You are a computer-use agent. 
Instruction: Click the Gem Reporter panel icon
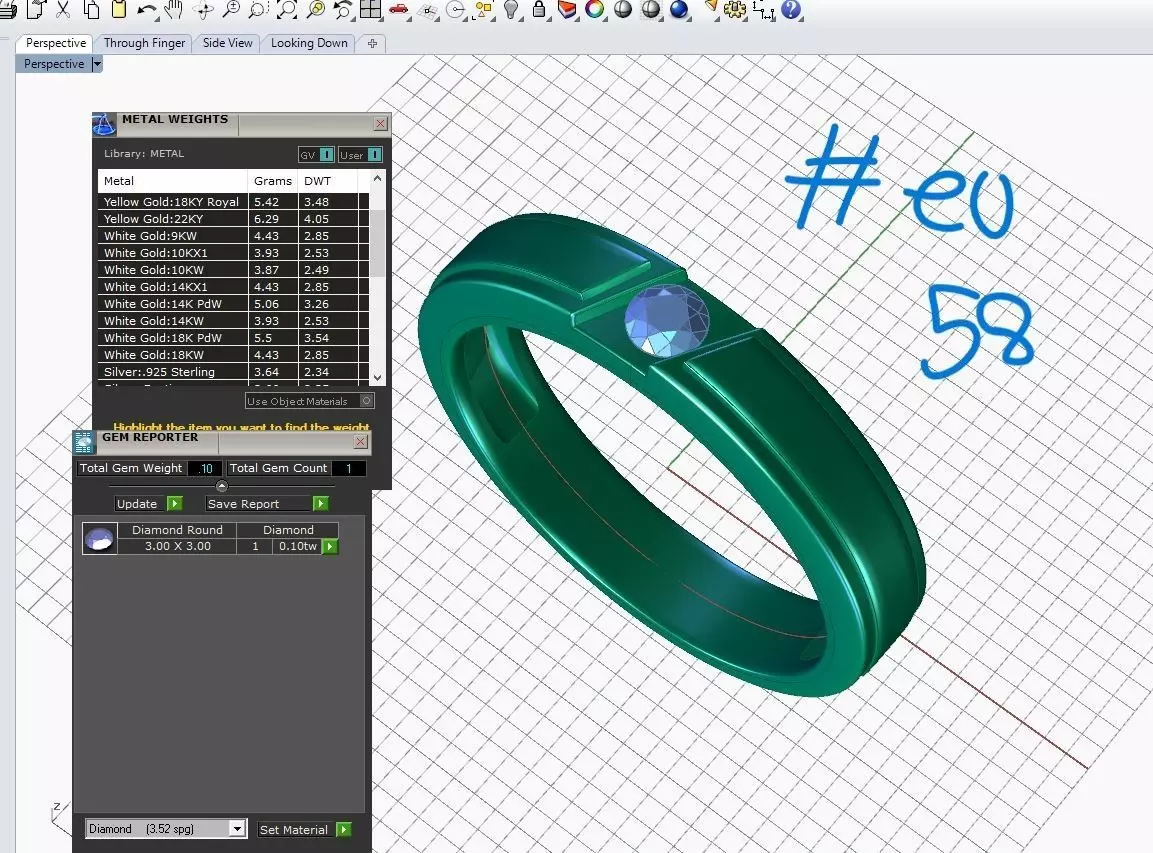click(x=84, y=442)
